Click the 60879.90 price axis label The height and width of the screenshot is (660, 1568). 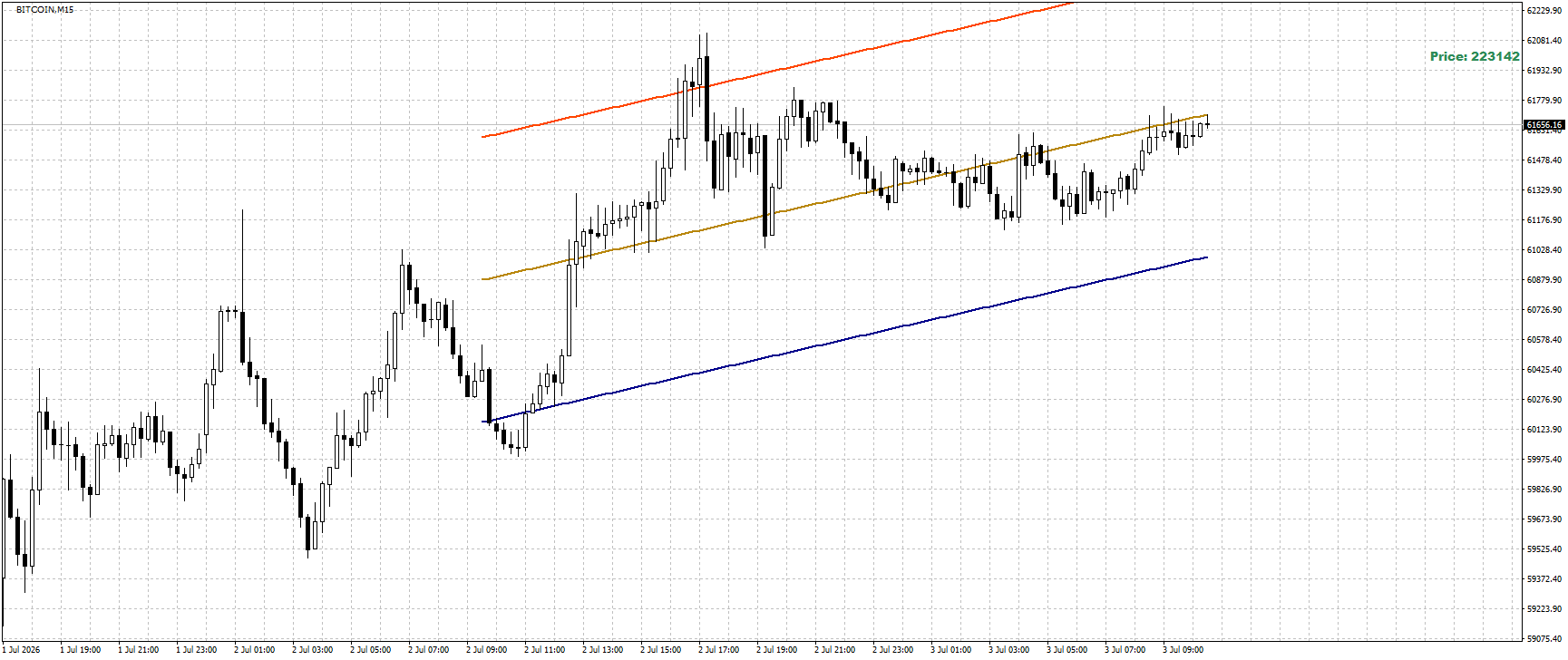tap(1544, 280)
